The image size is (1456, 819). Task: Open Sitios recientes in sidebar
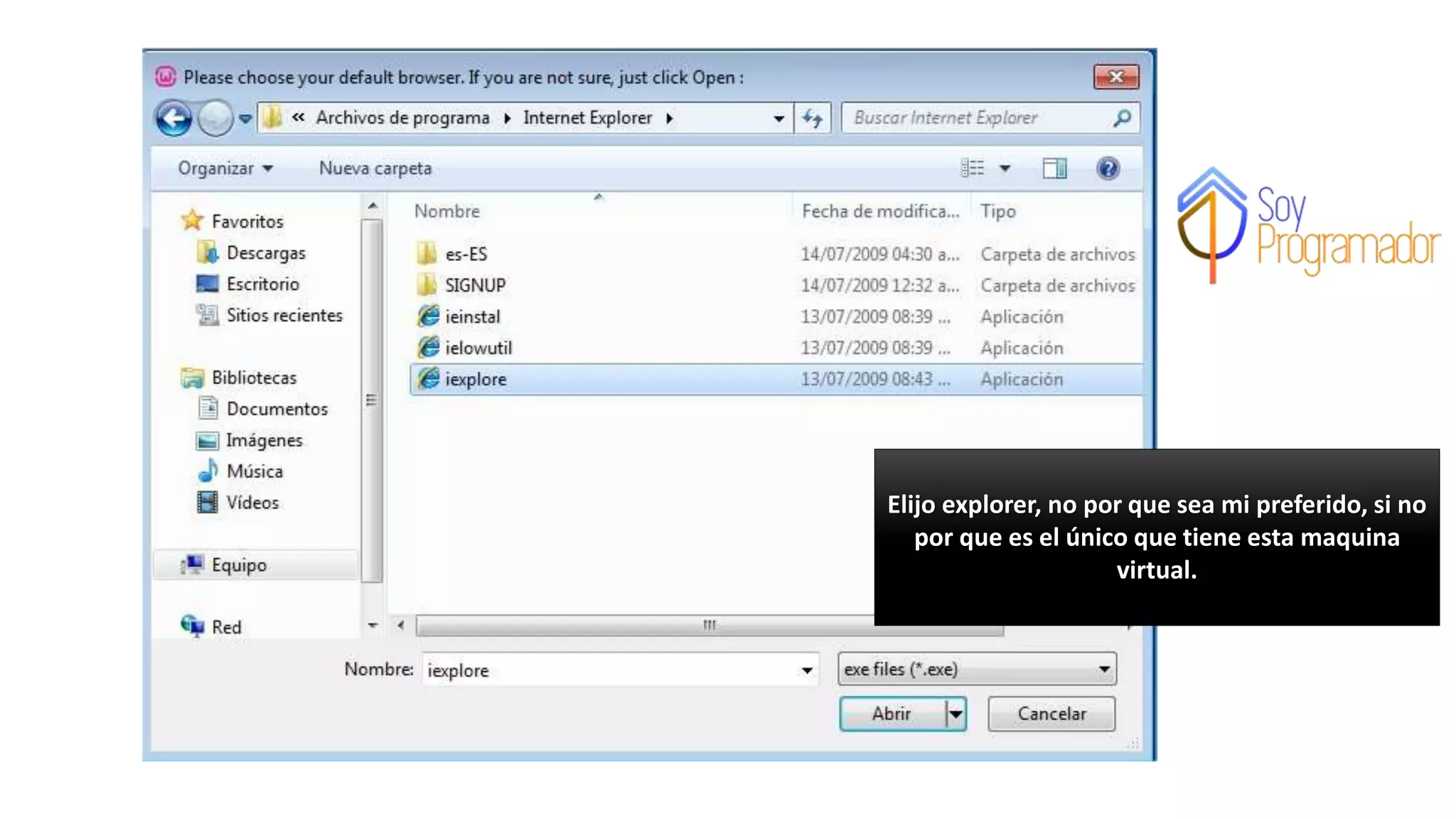[x=284, y=316]
